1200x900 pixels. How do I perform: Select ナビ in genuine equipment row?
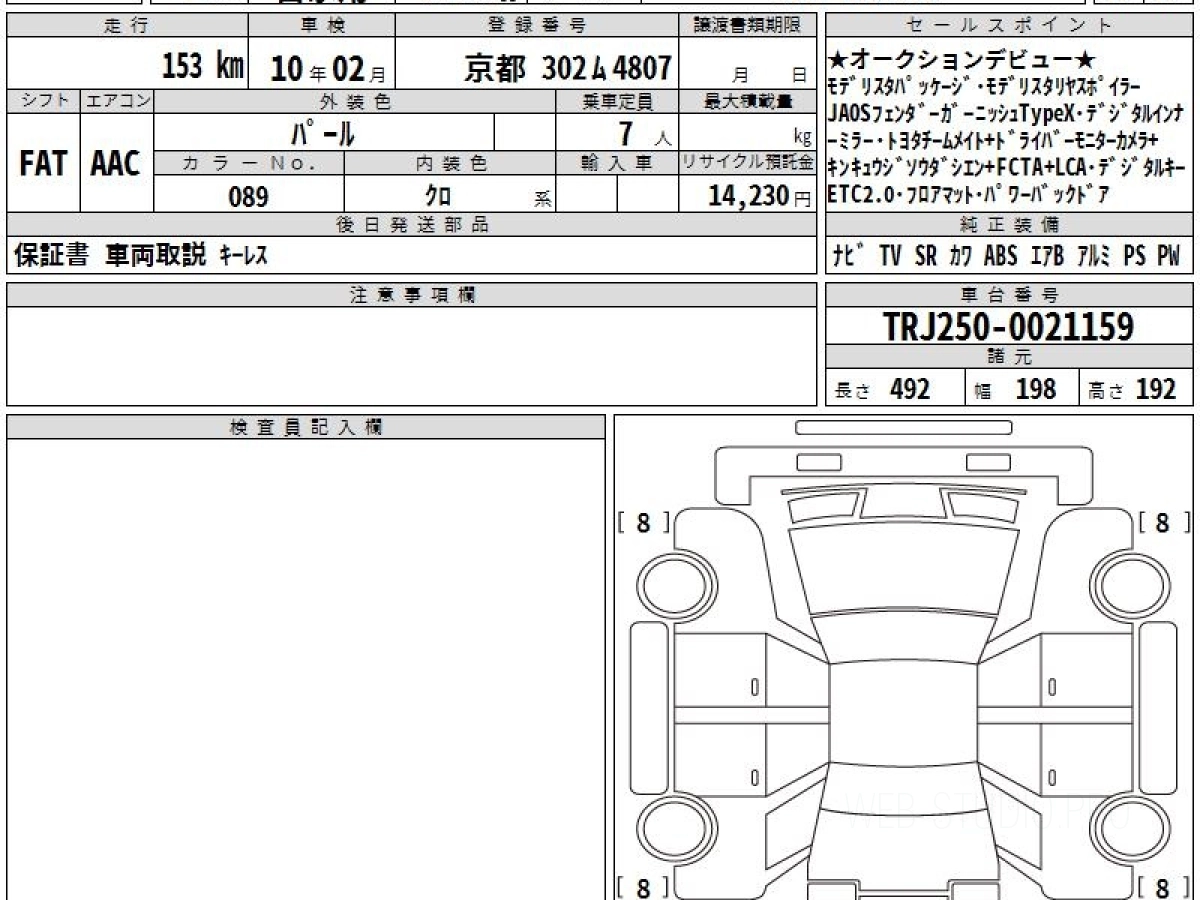850,256
